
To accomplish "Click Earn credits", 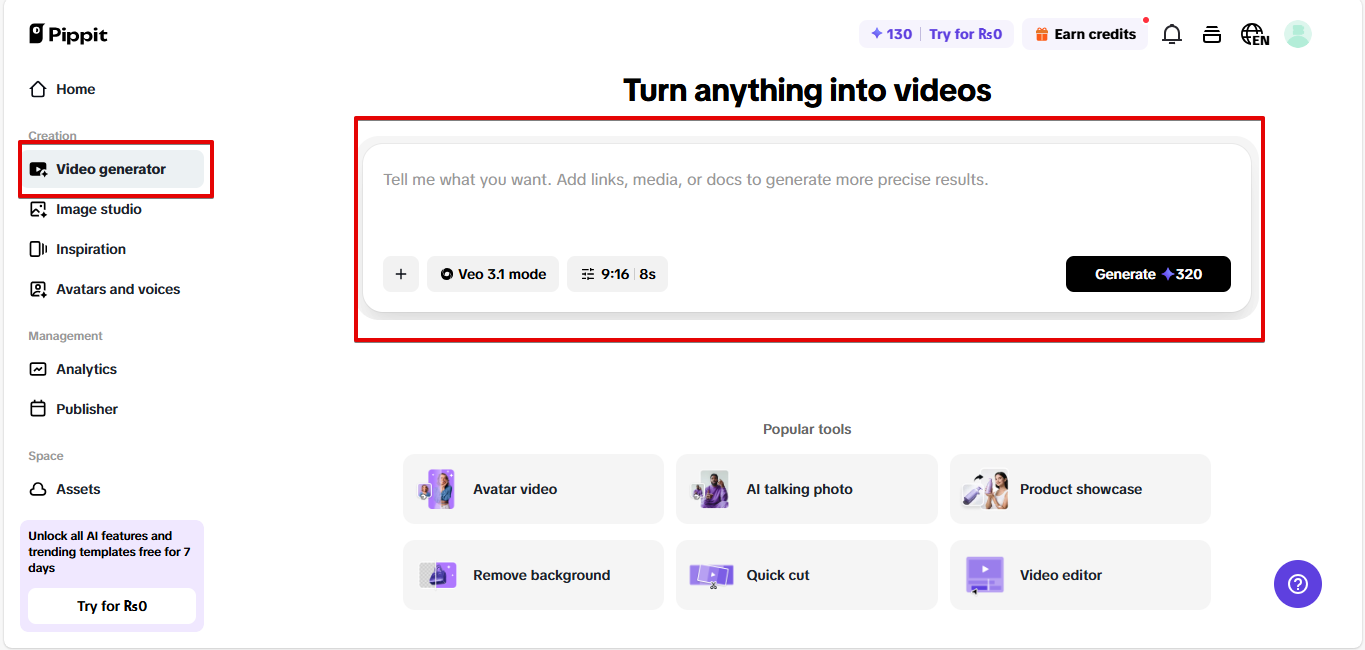I will tap(1085, 33).
